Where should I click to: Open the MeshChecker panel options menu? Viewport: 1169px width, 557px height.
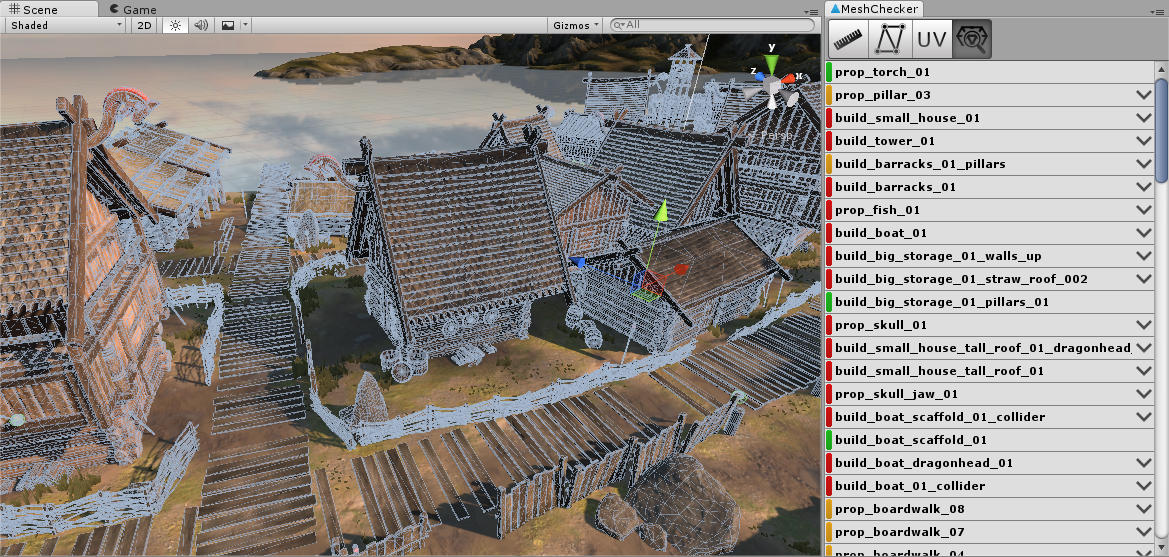1160,11
